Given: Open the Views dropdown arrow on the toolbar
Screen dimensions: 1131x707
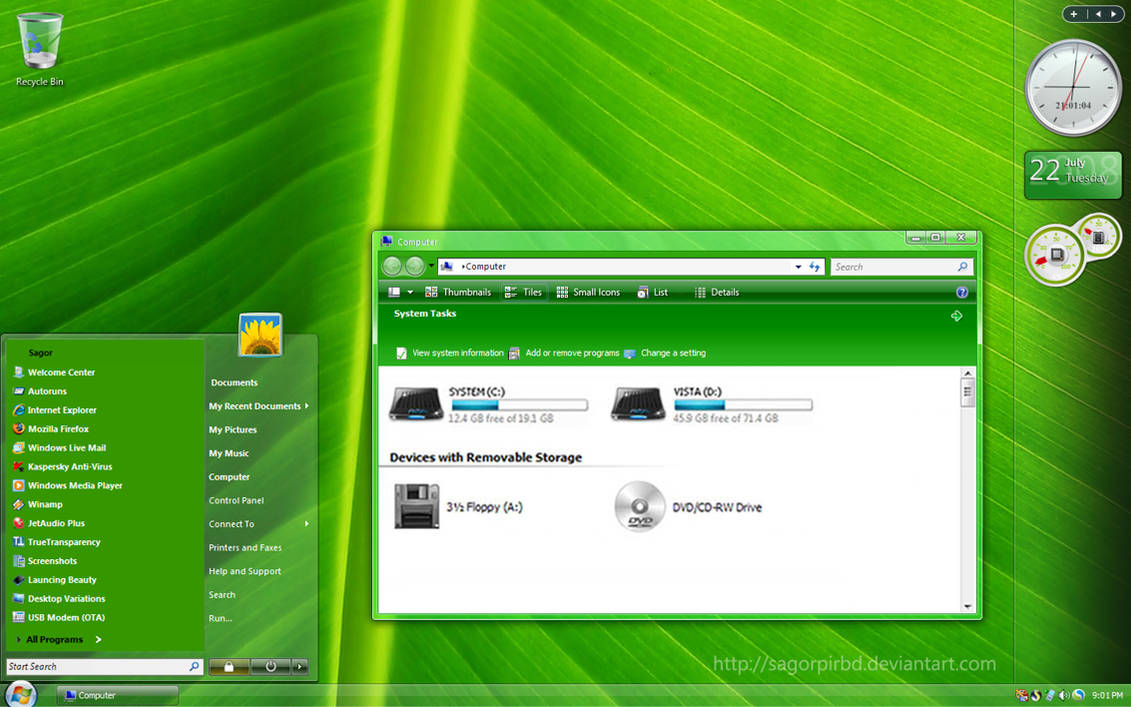Looking at the screenshot, I should coord(410,291).
